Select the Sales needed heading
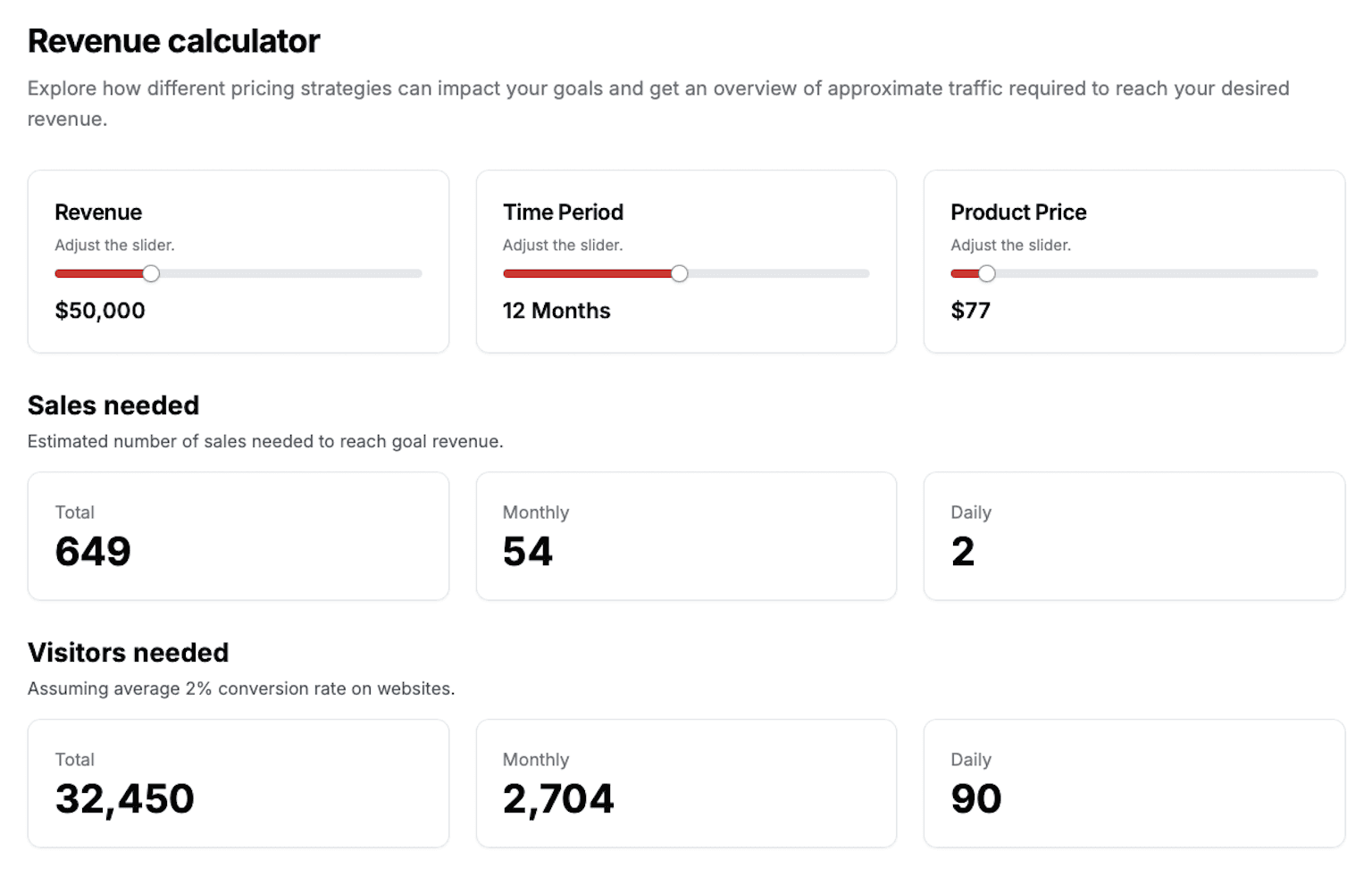 [113, 405]
